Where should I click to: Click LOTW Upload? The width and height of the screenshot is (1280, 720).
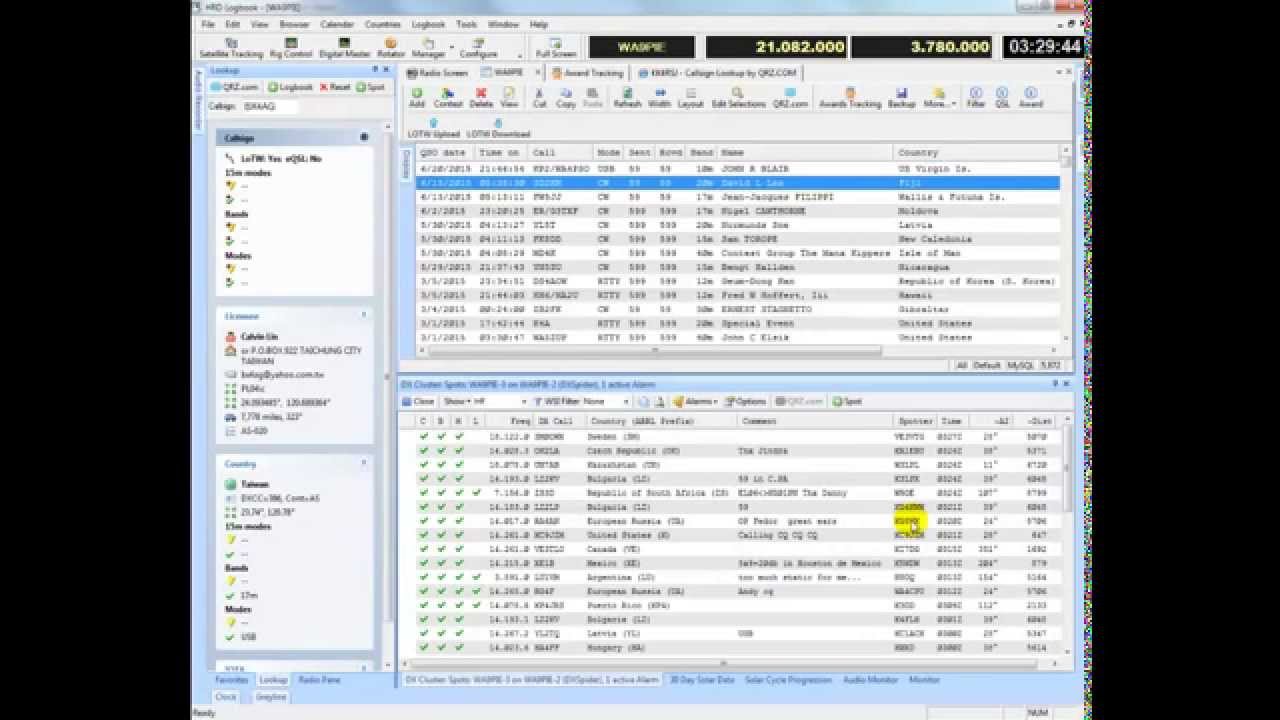pyautogui.click(x=433, y=128)
